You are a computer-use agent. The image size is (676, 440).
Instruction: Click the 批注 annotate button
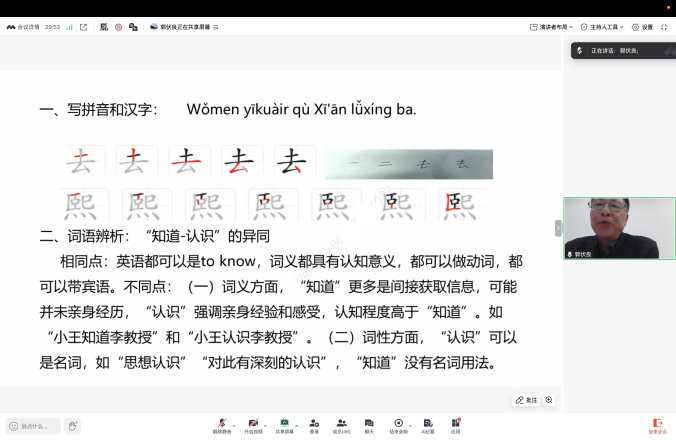coord(527,400)
